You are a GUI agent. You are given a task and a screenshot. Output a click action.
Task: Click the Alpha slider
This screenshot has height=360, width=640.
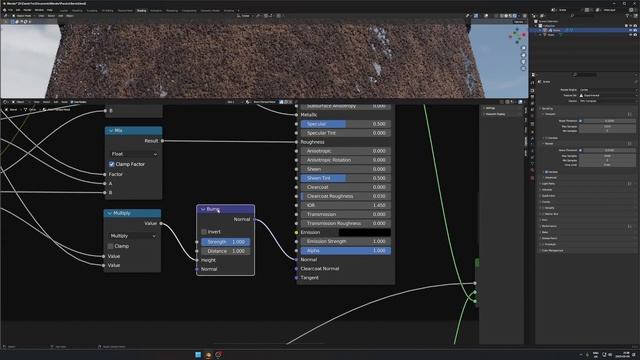[x=346, y=251]
